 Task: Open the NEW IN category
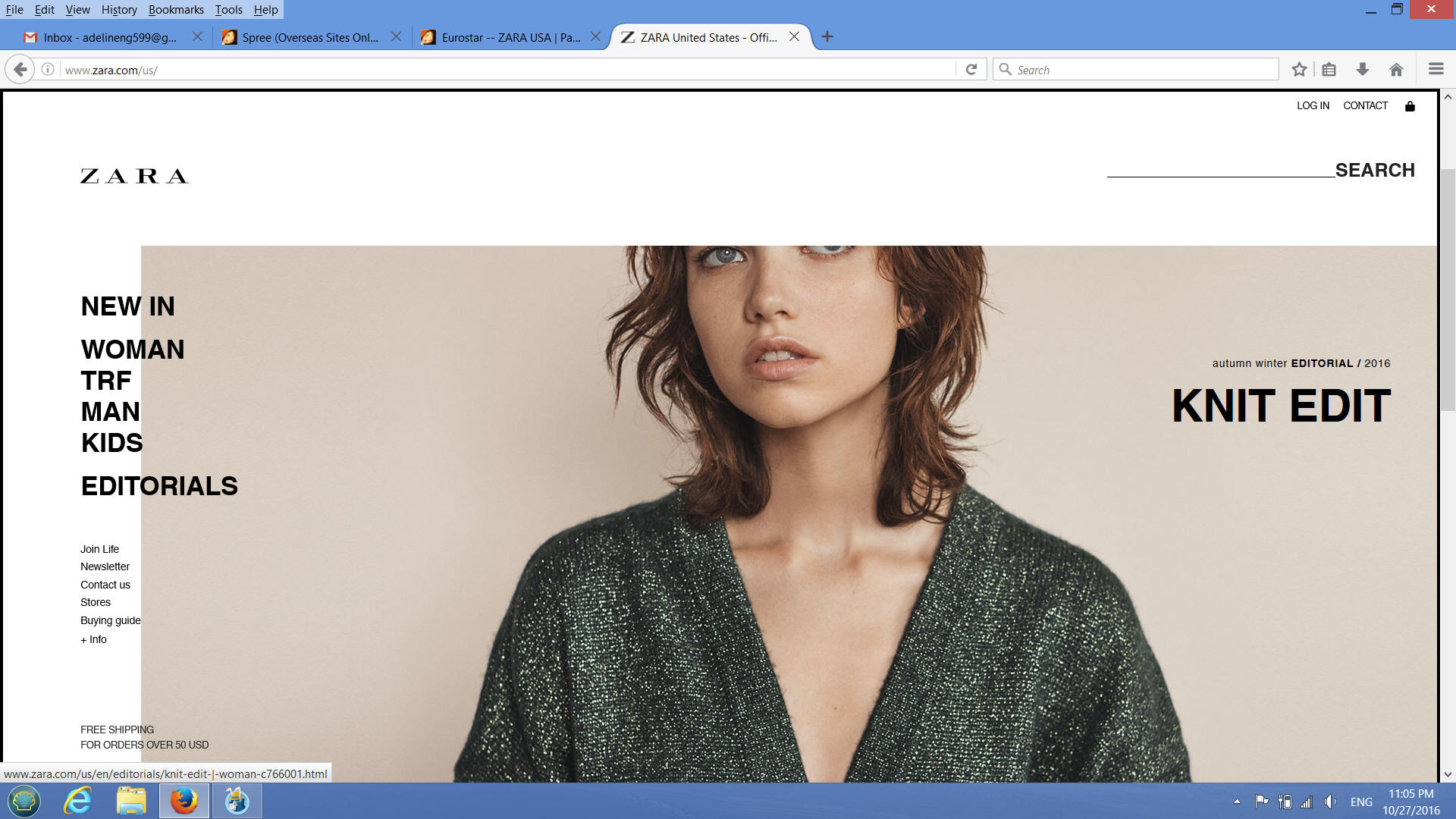click(x=127, y=306)
